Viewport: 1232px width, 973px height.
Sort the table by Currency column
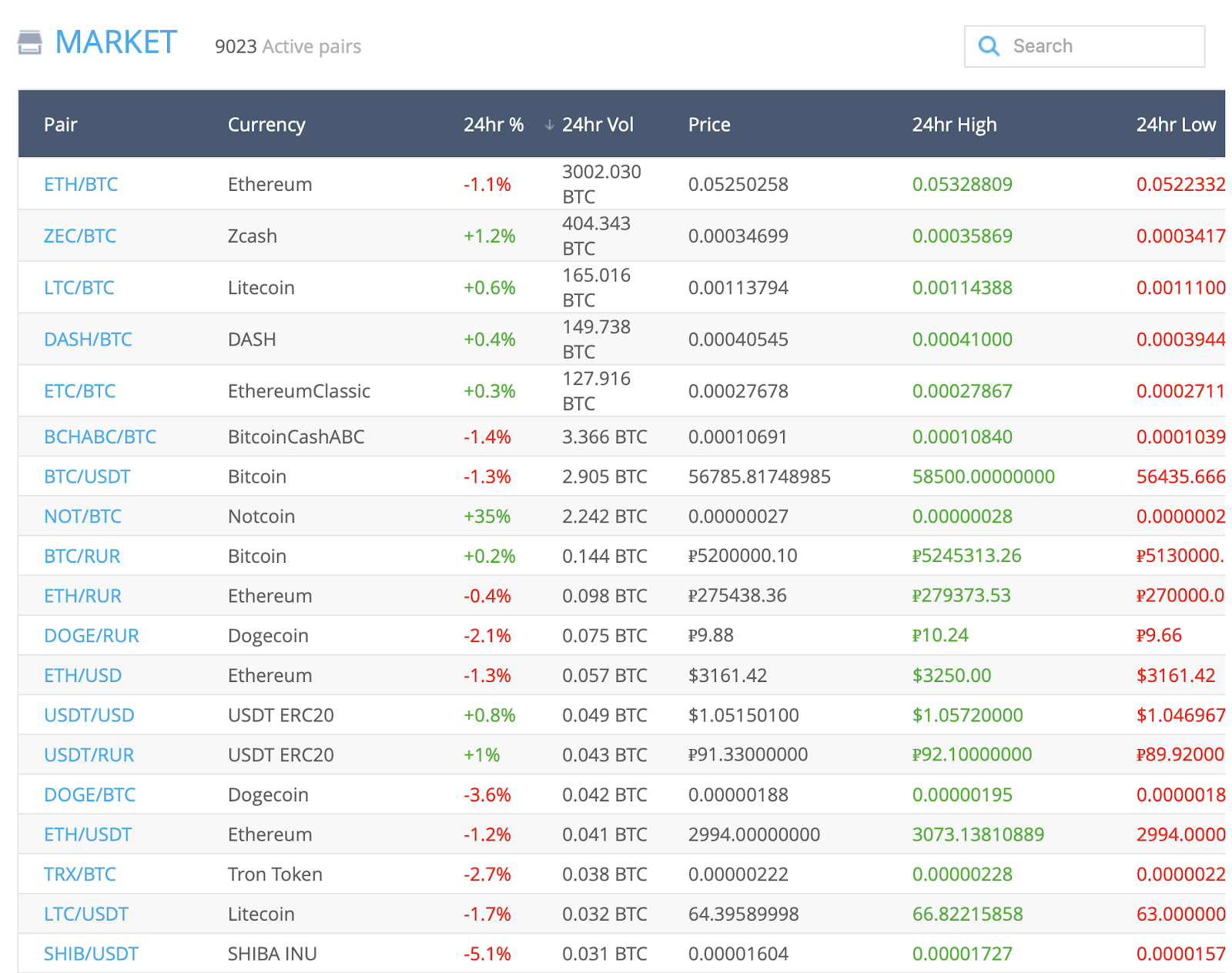pyautogui.click(x=266, y=125)
